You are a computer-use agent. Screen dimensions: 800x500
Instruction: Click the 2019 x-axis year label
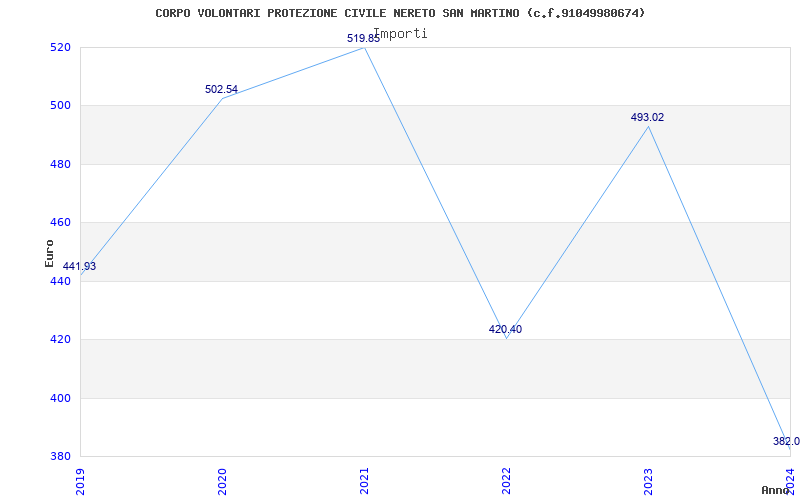pos(80,481)
